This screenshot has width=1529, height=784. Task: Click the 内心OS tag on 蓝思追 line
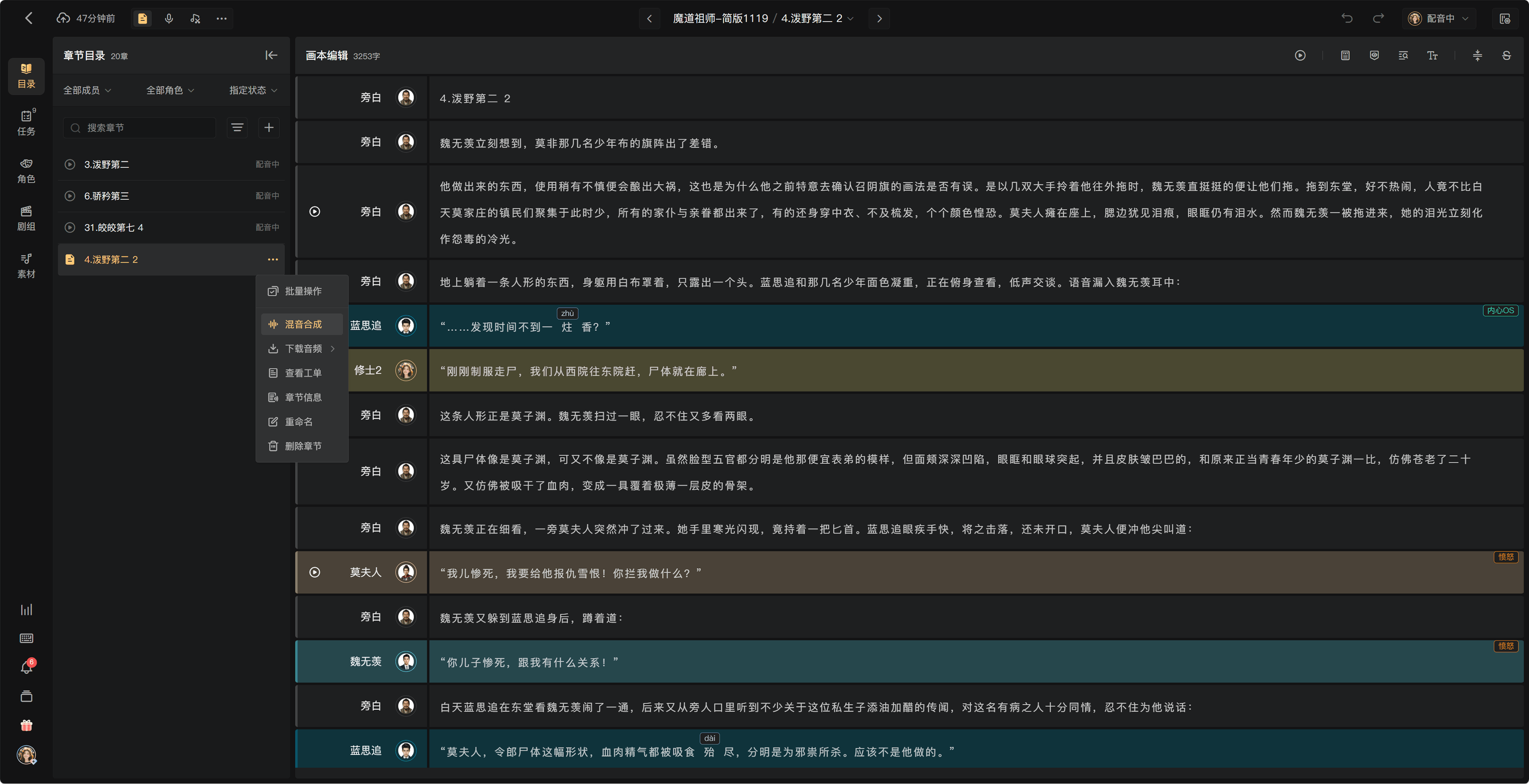point(1500,311)
